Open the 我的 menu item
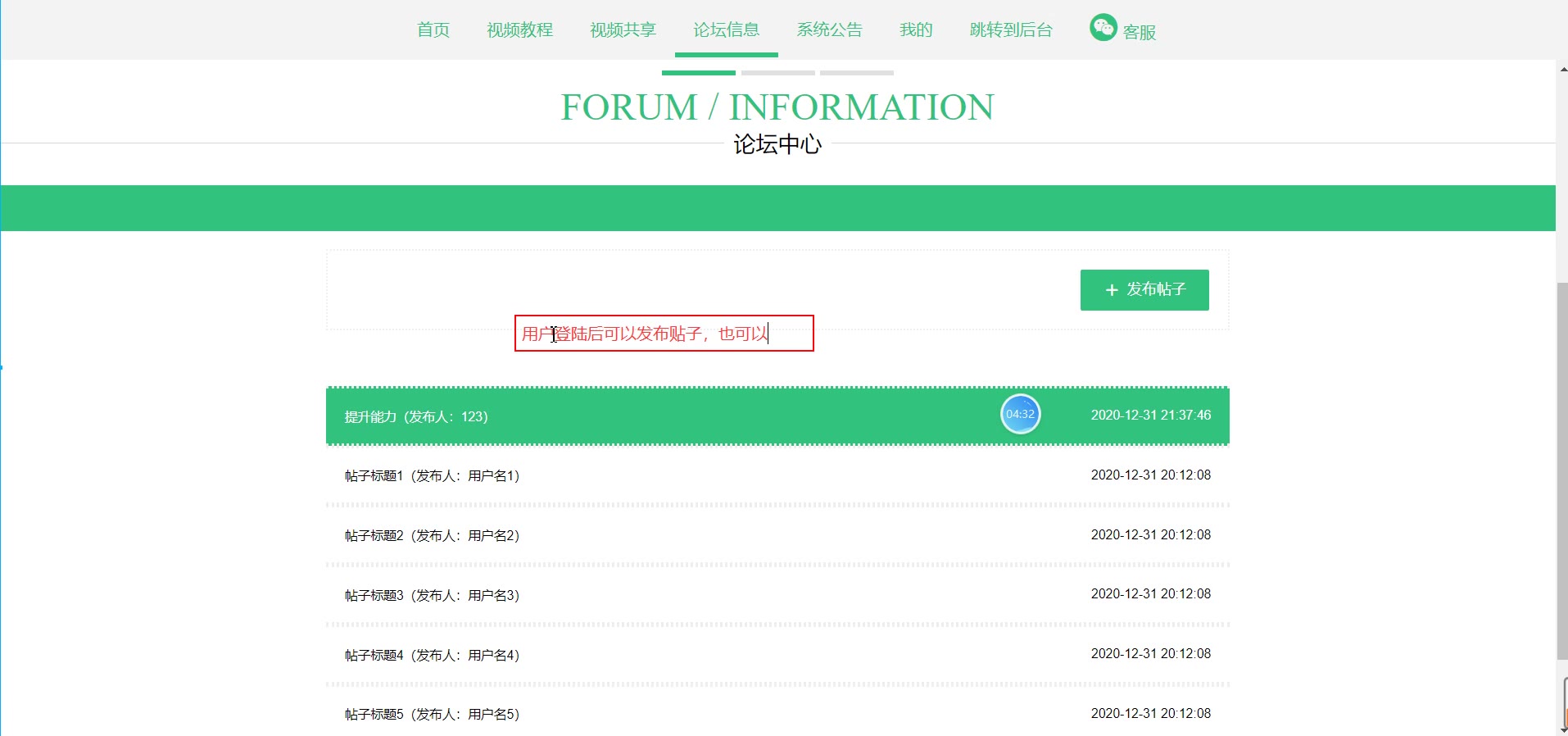 tap(916, 30)
